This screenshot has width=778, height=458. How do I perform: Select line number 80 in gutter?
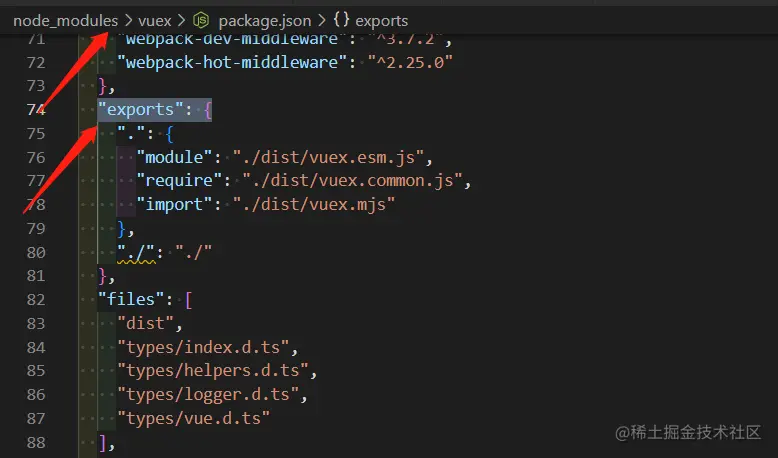click(36, 253)
